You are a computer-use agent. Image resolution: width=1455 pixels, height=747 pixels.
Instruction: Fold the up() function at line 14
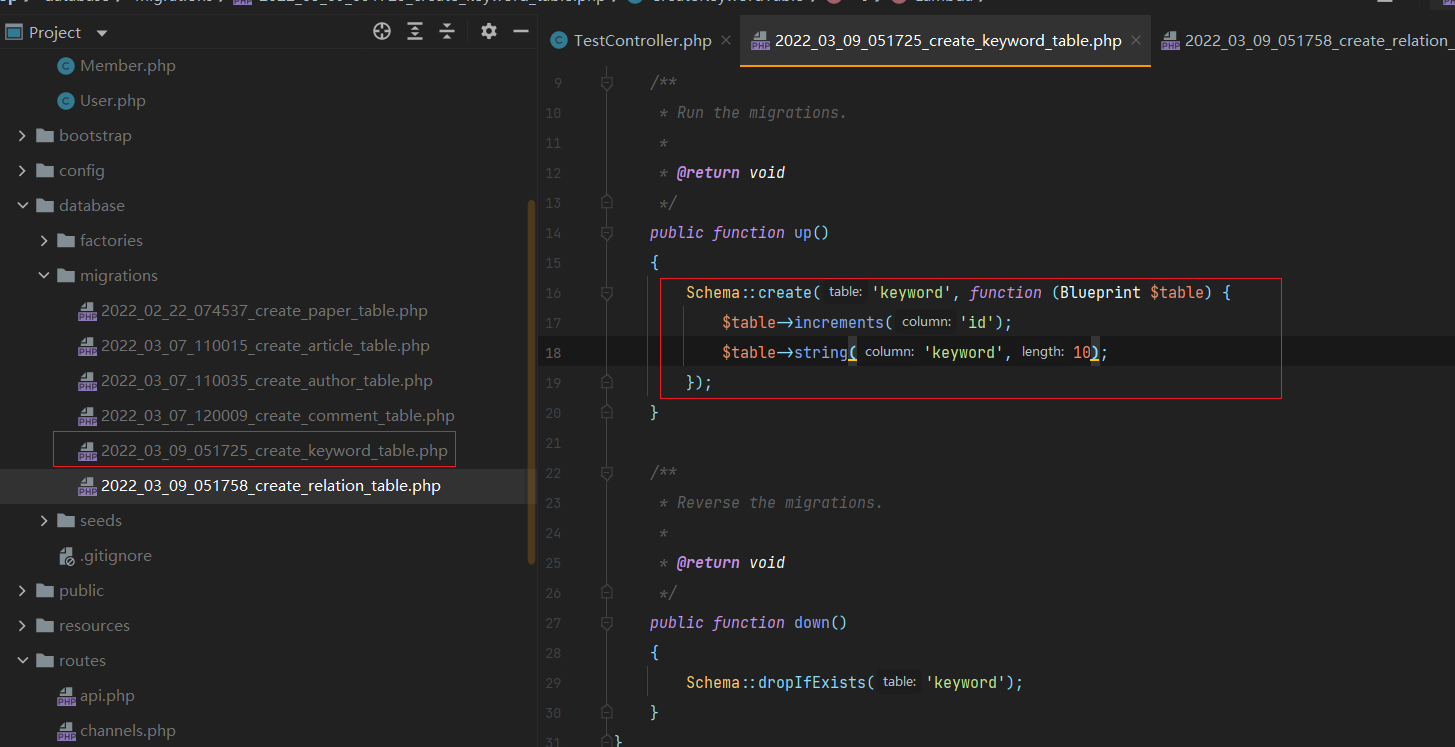point(606,233)
